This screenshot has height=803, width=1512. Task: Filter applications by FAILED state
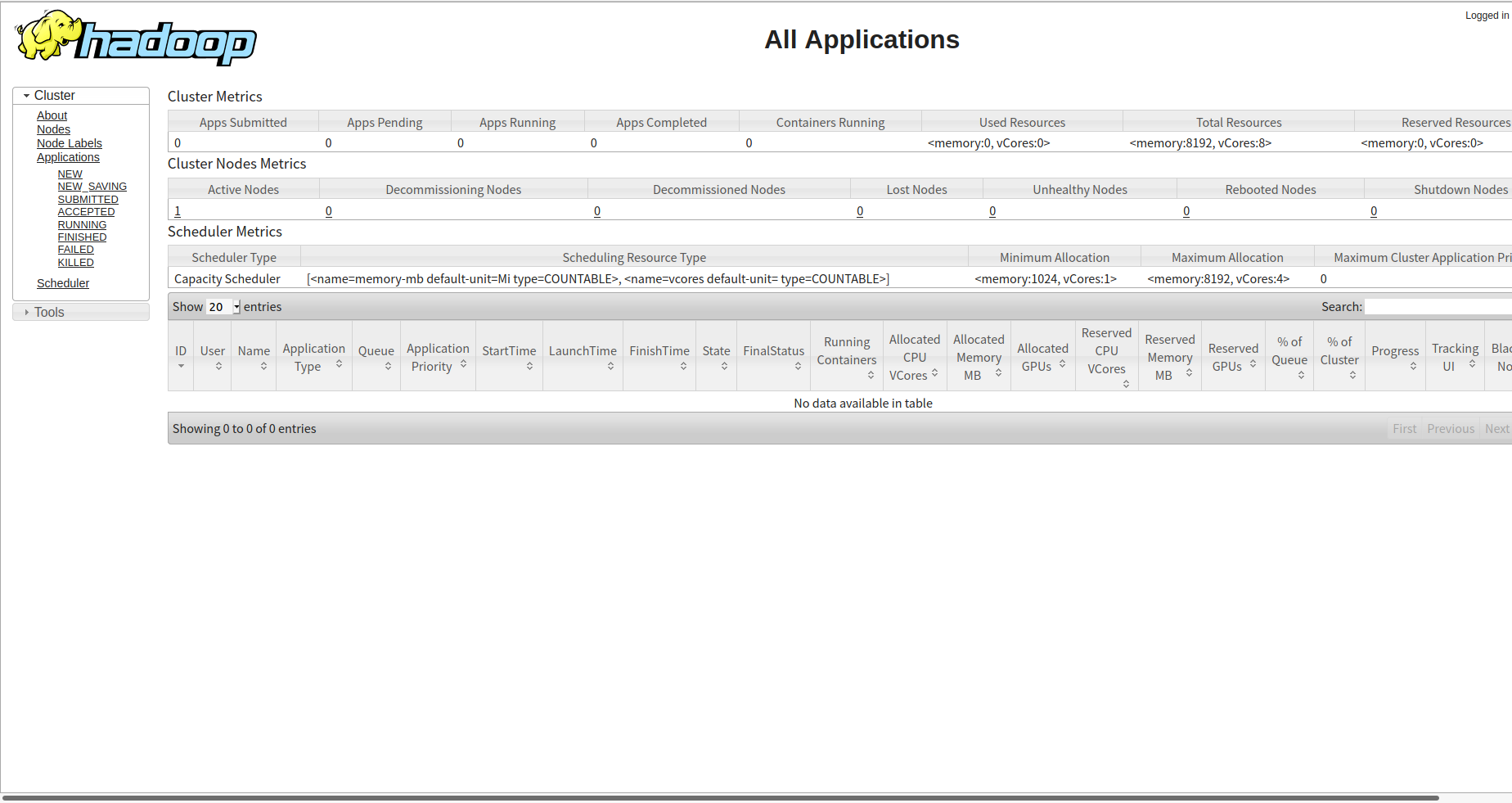tap(75, 250)
